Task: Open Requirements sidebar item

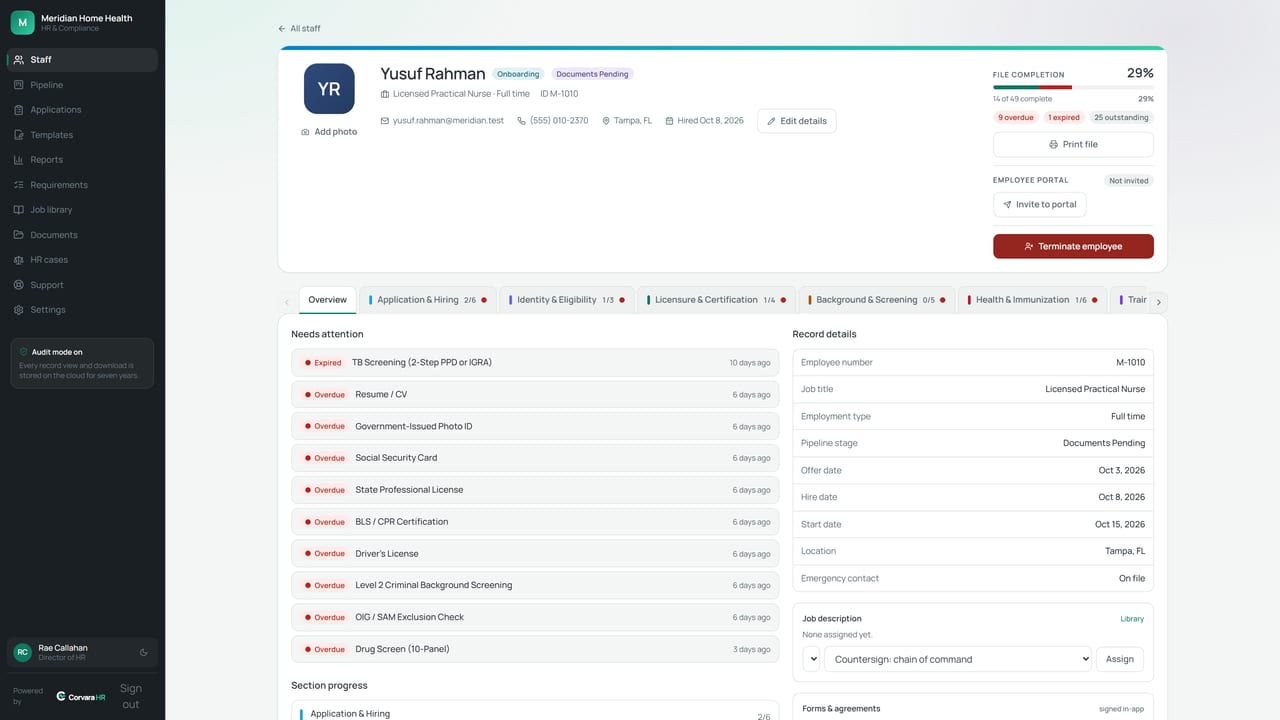Action: tap(82, 185)
